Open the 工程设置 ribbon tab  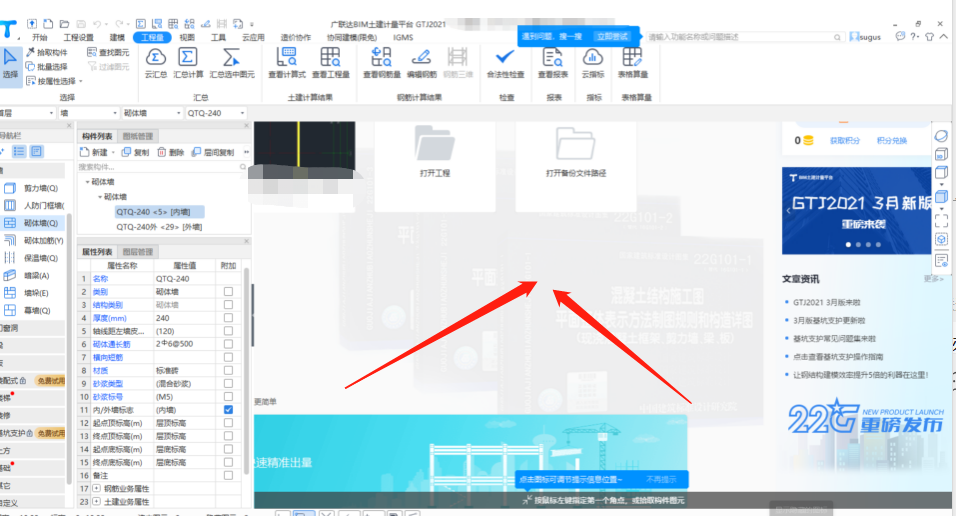click(79, 37)
